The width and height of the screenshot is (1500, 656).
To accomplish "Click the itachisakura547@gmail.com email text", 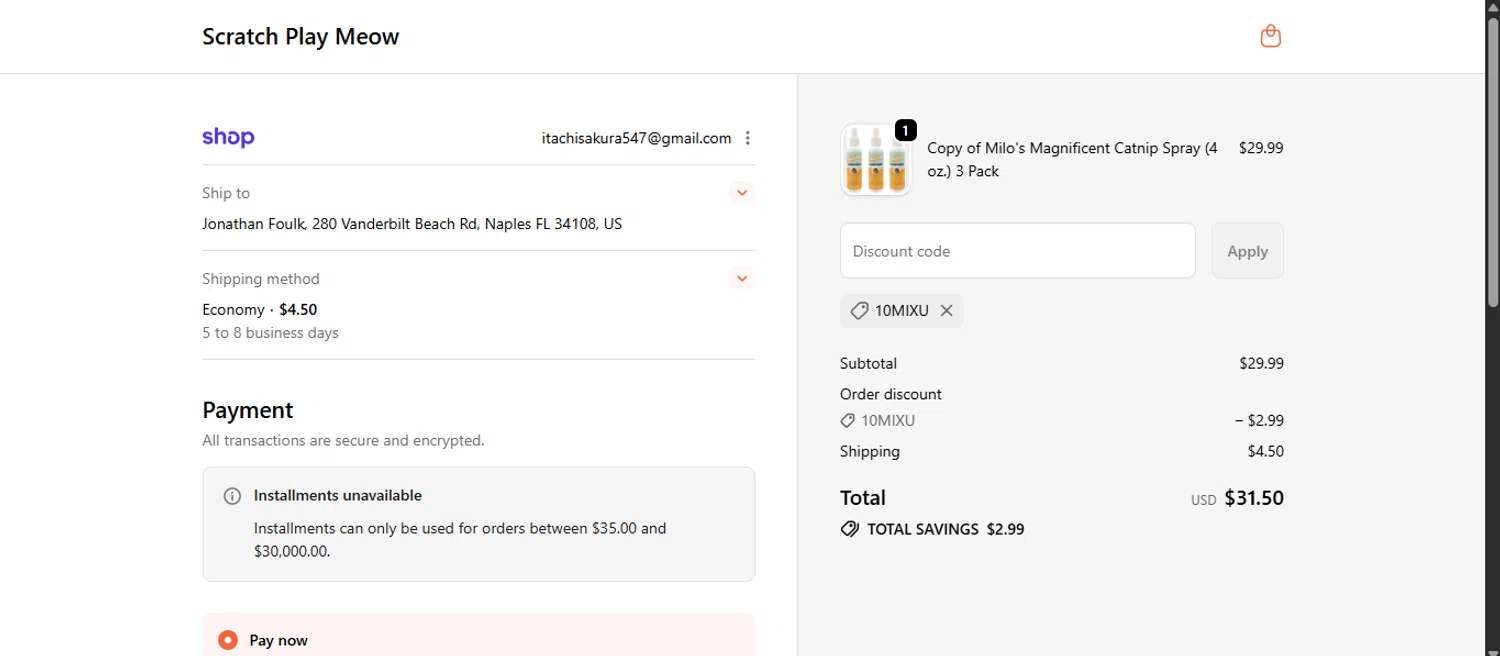I will click(636, 138).
